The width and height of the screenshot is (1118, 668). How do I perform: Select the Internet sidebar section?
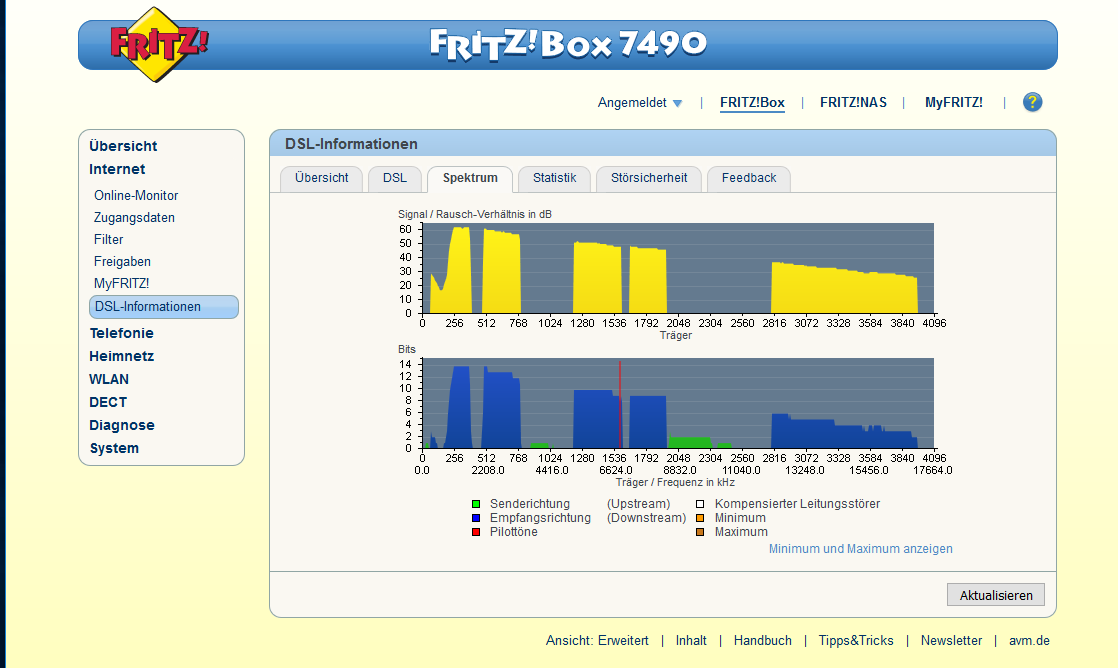point(117,169)
